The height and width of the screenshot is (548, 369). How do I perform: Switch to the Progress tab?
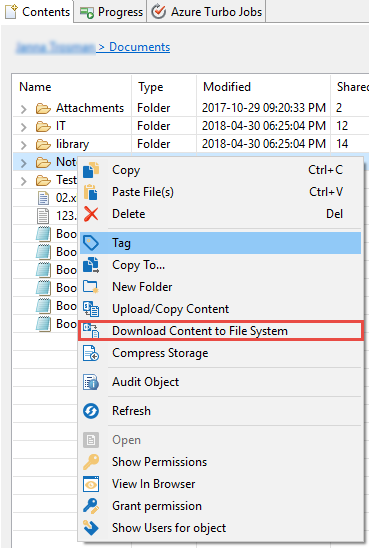pyautogui.click(x=110, y=12)
